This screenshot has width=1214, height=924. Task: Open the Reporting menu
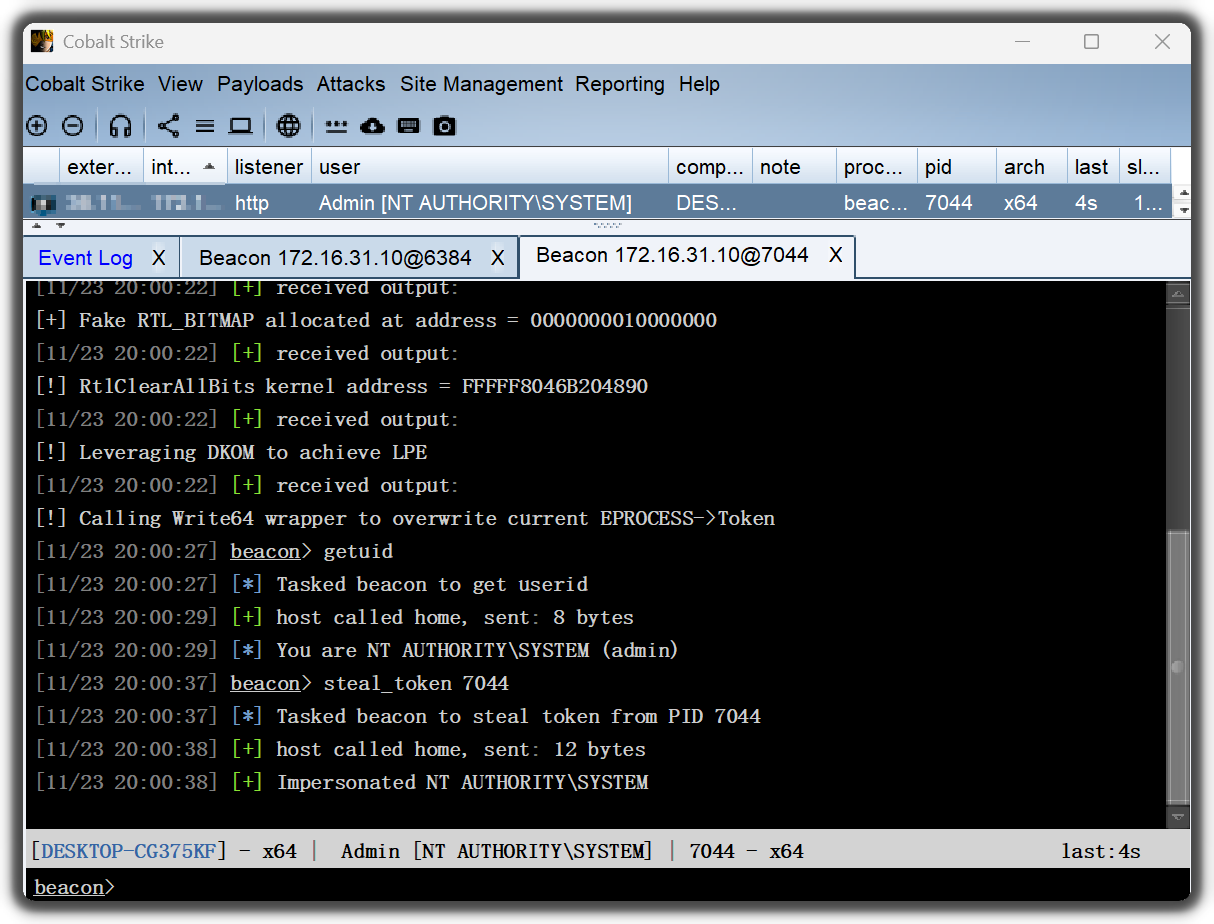tap(620, 84)
